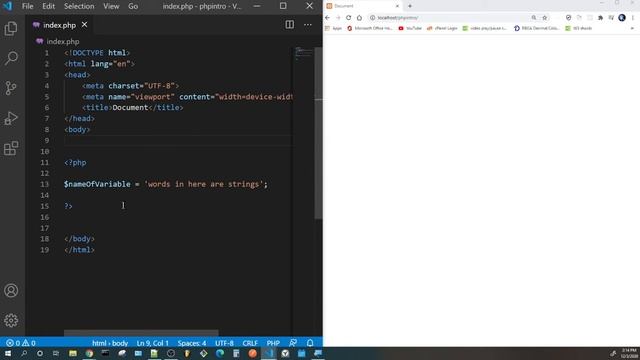Click index.php in the breadcrumb bar

62,42
